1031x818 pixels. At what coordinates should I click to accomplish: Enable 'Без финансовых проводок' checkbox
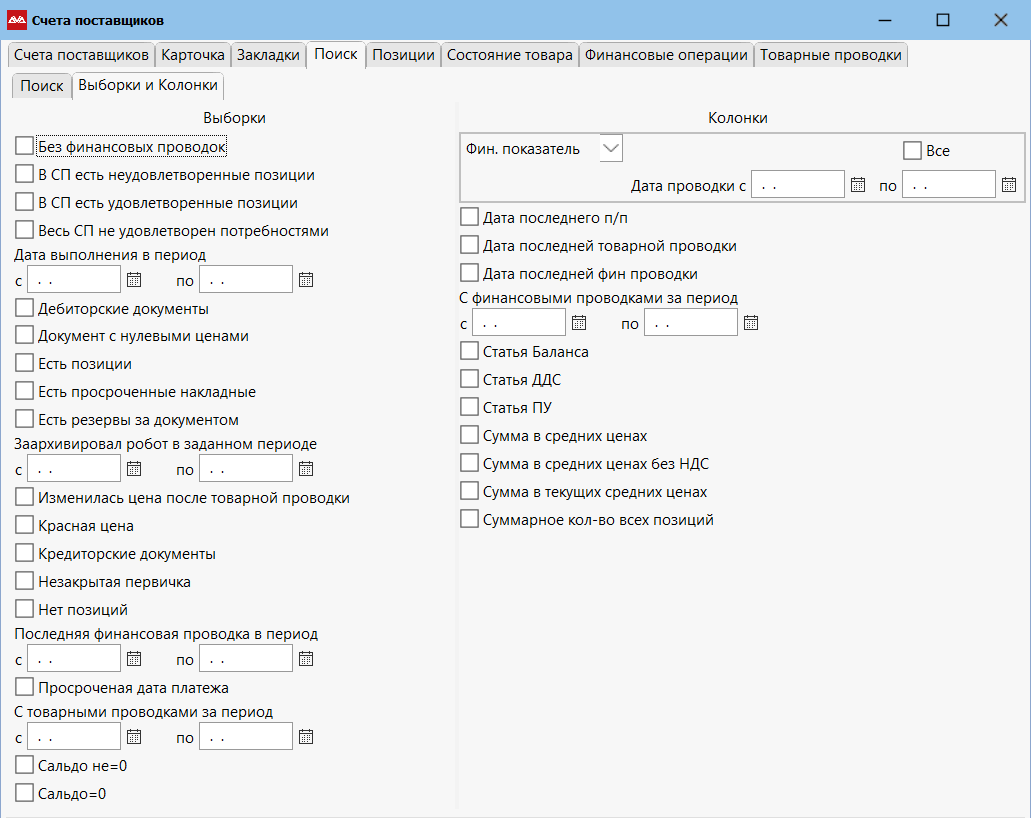pyautogui.click(x=25, y=147)
